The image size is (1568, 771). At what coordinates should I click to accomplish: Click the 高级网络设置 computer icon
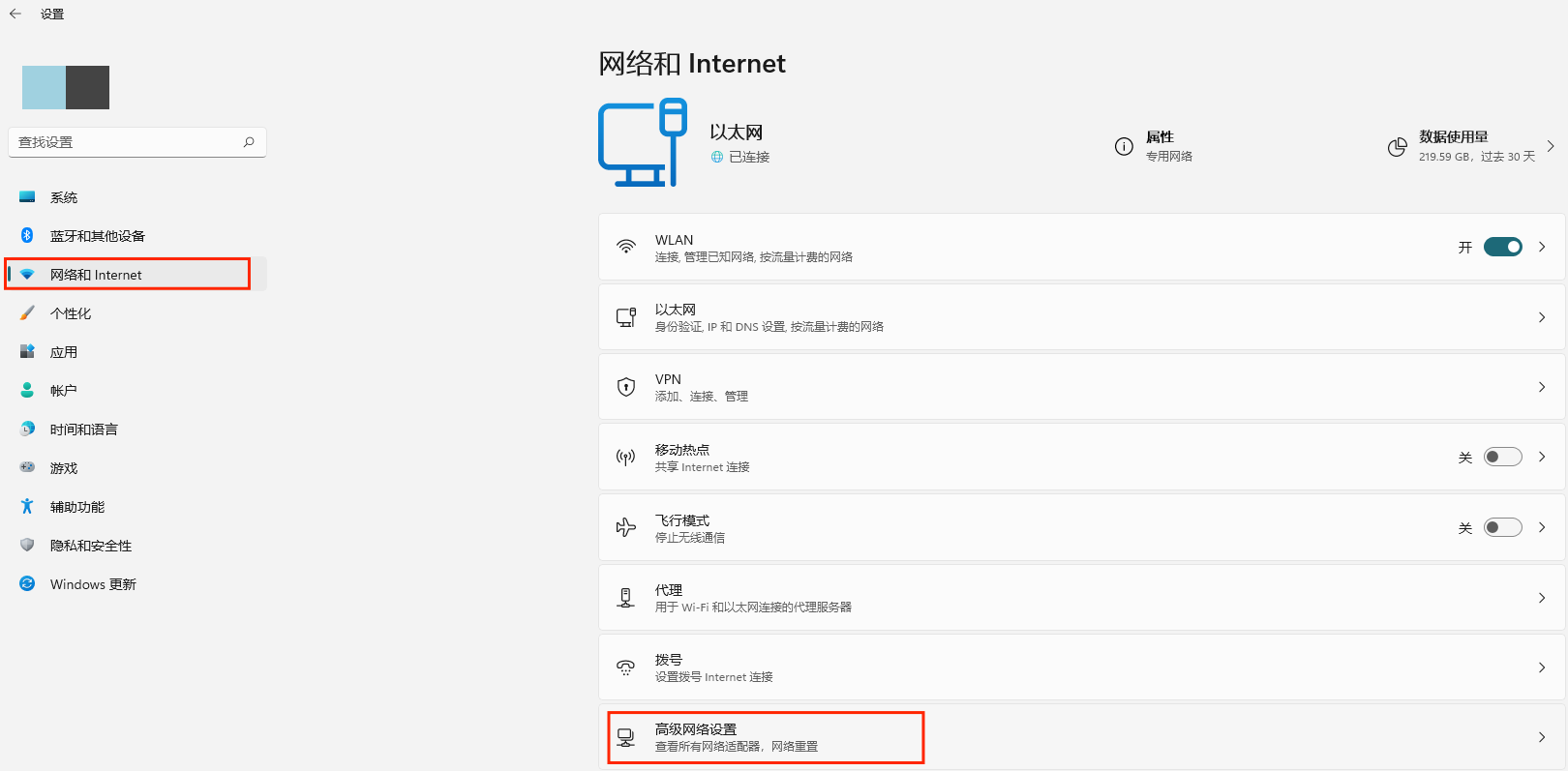coord(626,738)
